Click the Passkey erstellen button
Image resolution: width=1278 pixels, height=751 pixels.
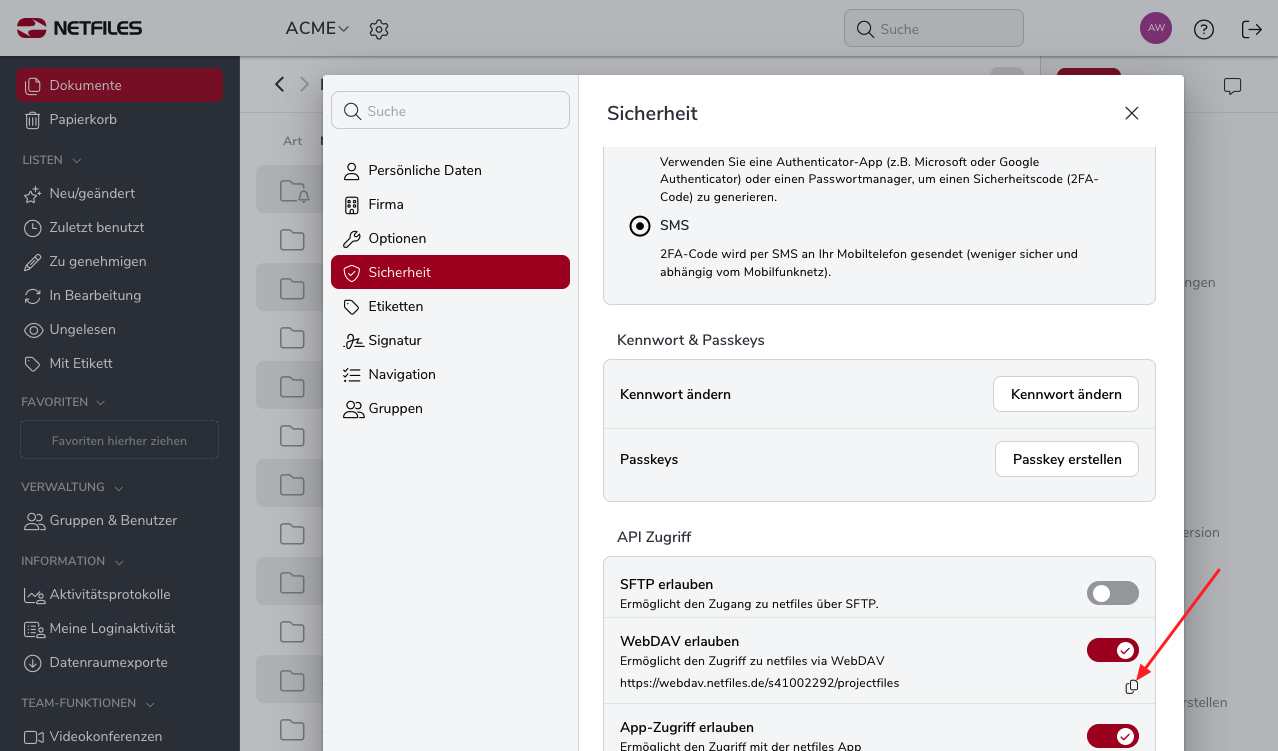1067,459
